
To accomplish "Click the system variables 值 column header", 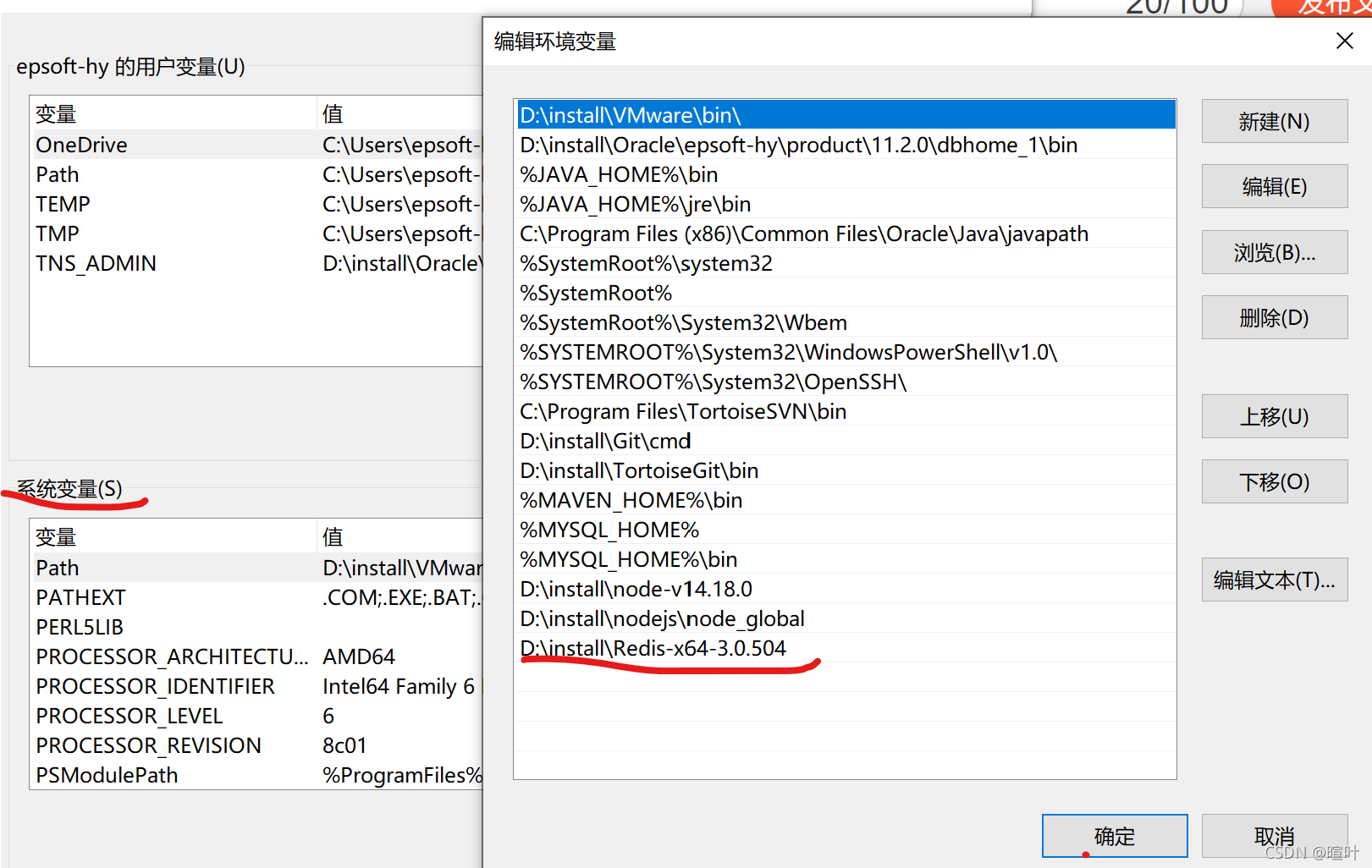I will [x=399, y=536].
